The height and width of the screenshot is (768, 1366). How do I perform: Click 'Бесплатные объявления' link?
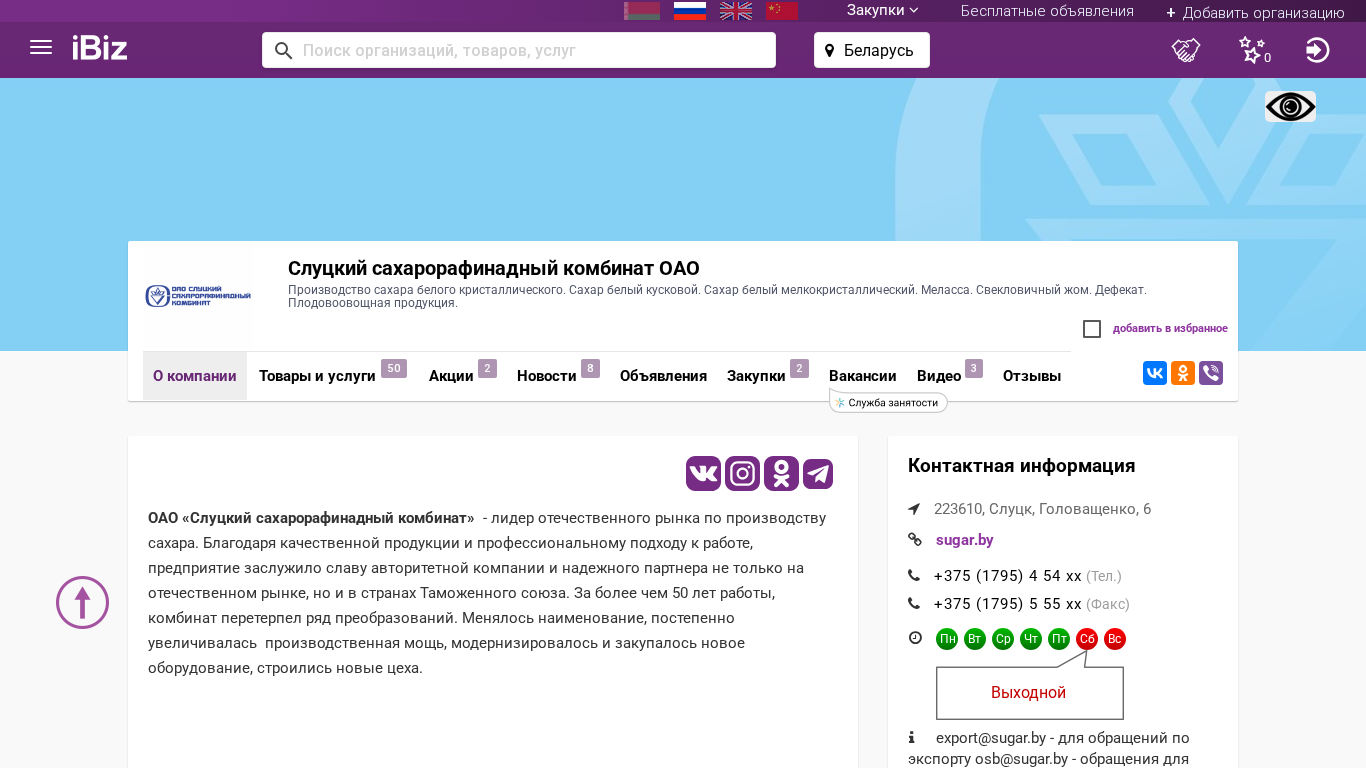pyautogui.click(x=1047, y=11)
